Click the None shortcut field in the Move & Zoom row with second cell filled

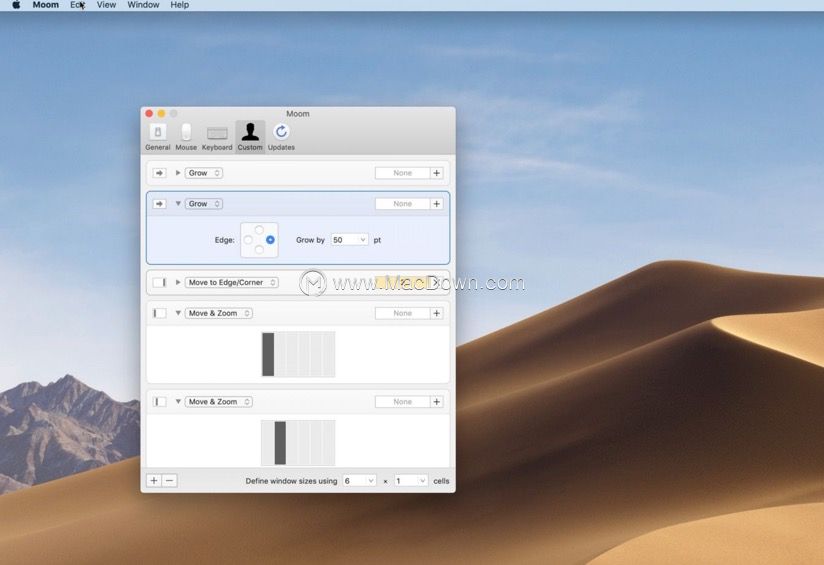pos(403,402)
